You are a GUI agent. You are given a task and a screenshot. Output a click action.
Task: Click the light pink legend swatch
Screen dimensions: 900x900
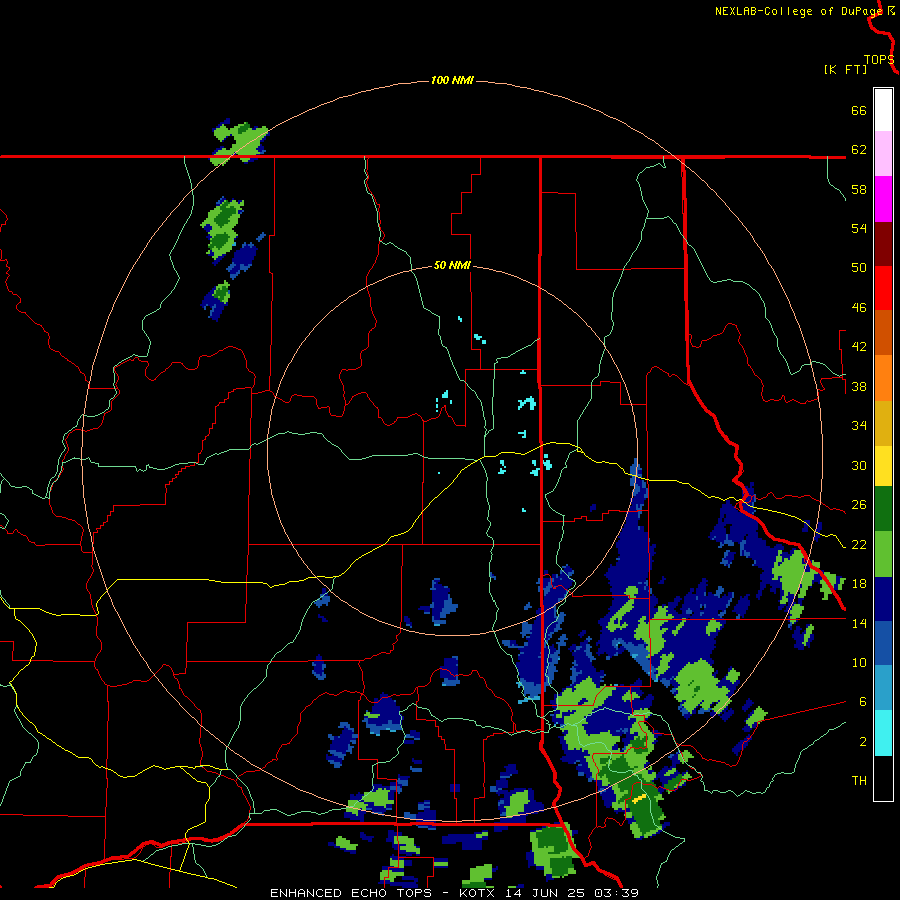(x=883, y=154)
